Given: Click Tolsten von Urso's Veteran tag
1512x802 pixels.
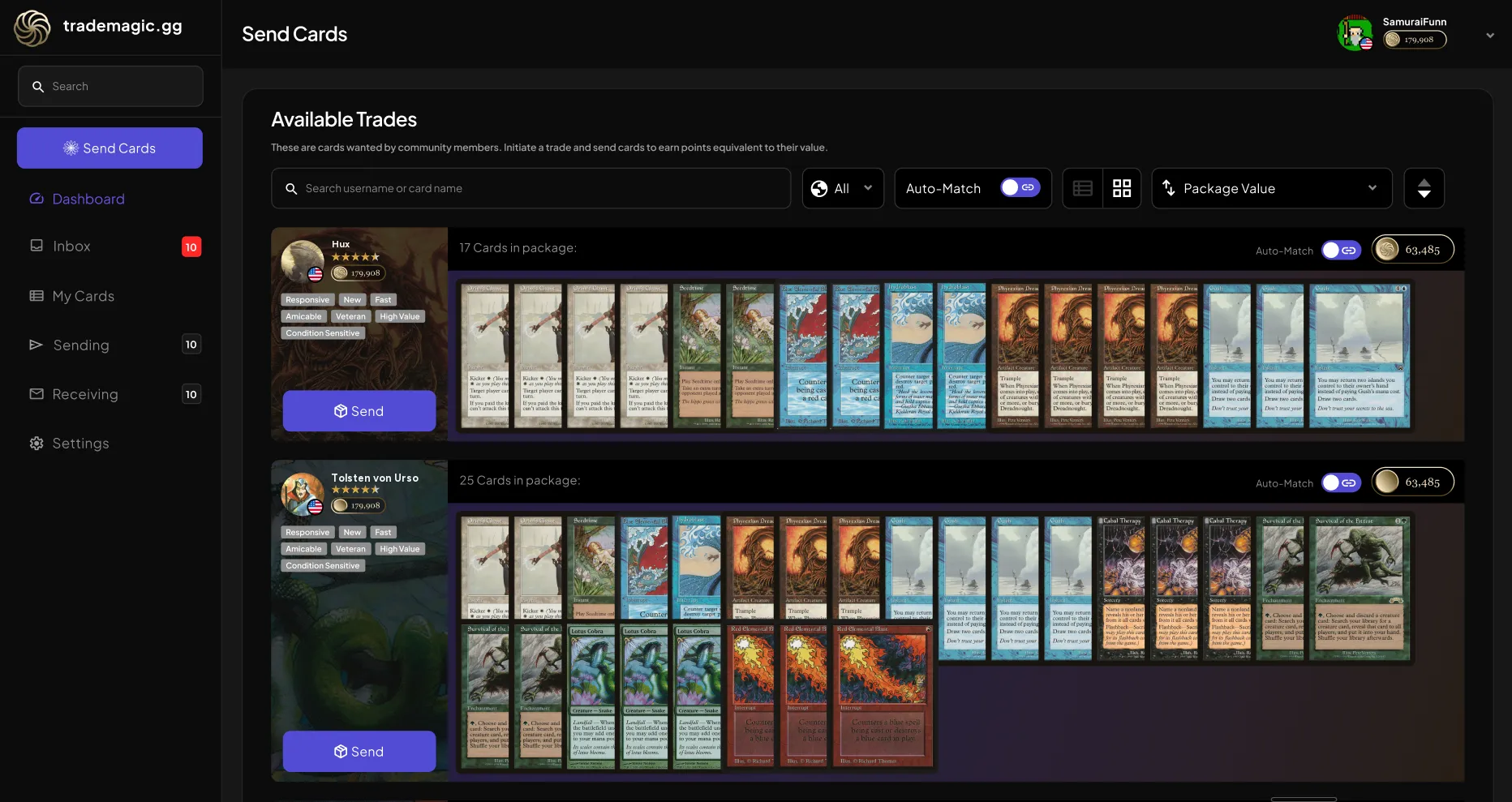Looking at the screenshot, I should pyautogui.click(x=350, y=549).
